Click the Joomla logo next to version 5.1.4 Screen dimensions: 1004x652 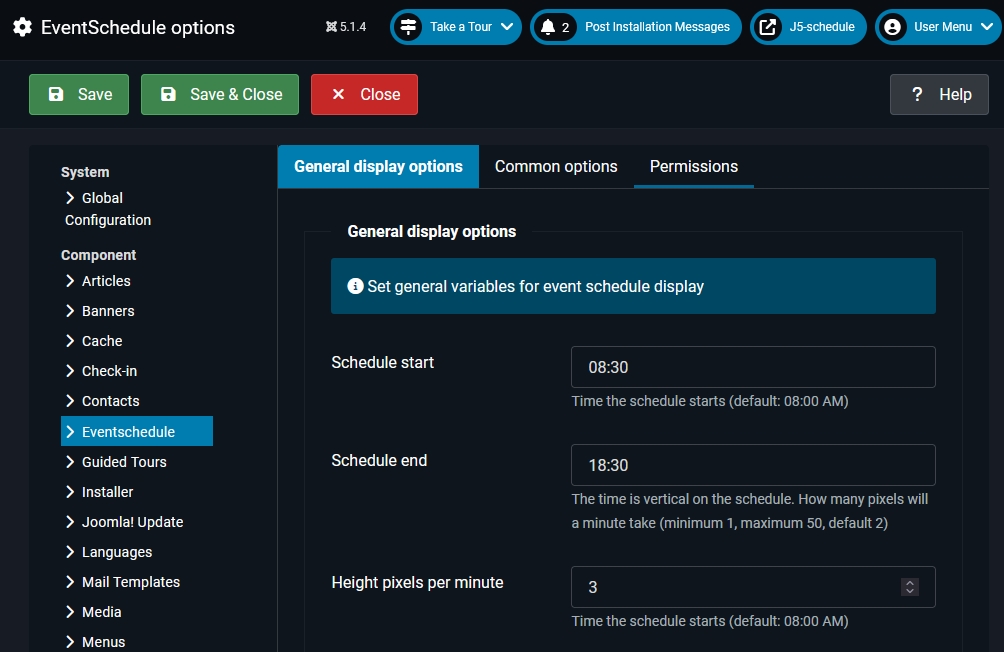331,27
